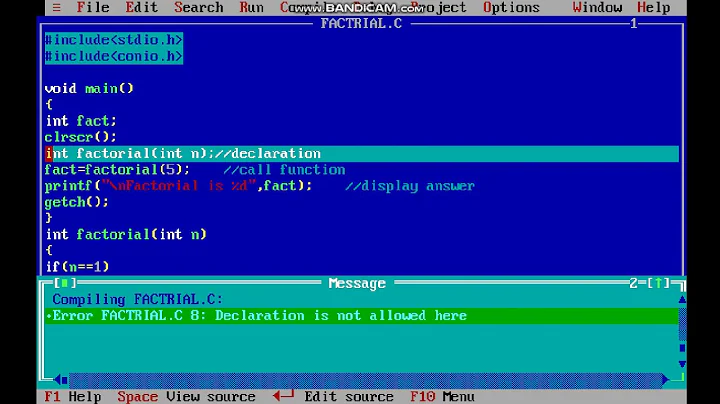The width and height of the screenshot is (720, 404).
Task: Select the 'Compiling FACTRIAL.C' message line
Action: [x=137, y=299]
